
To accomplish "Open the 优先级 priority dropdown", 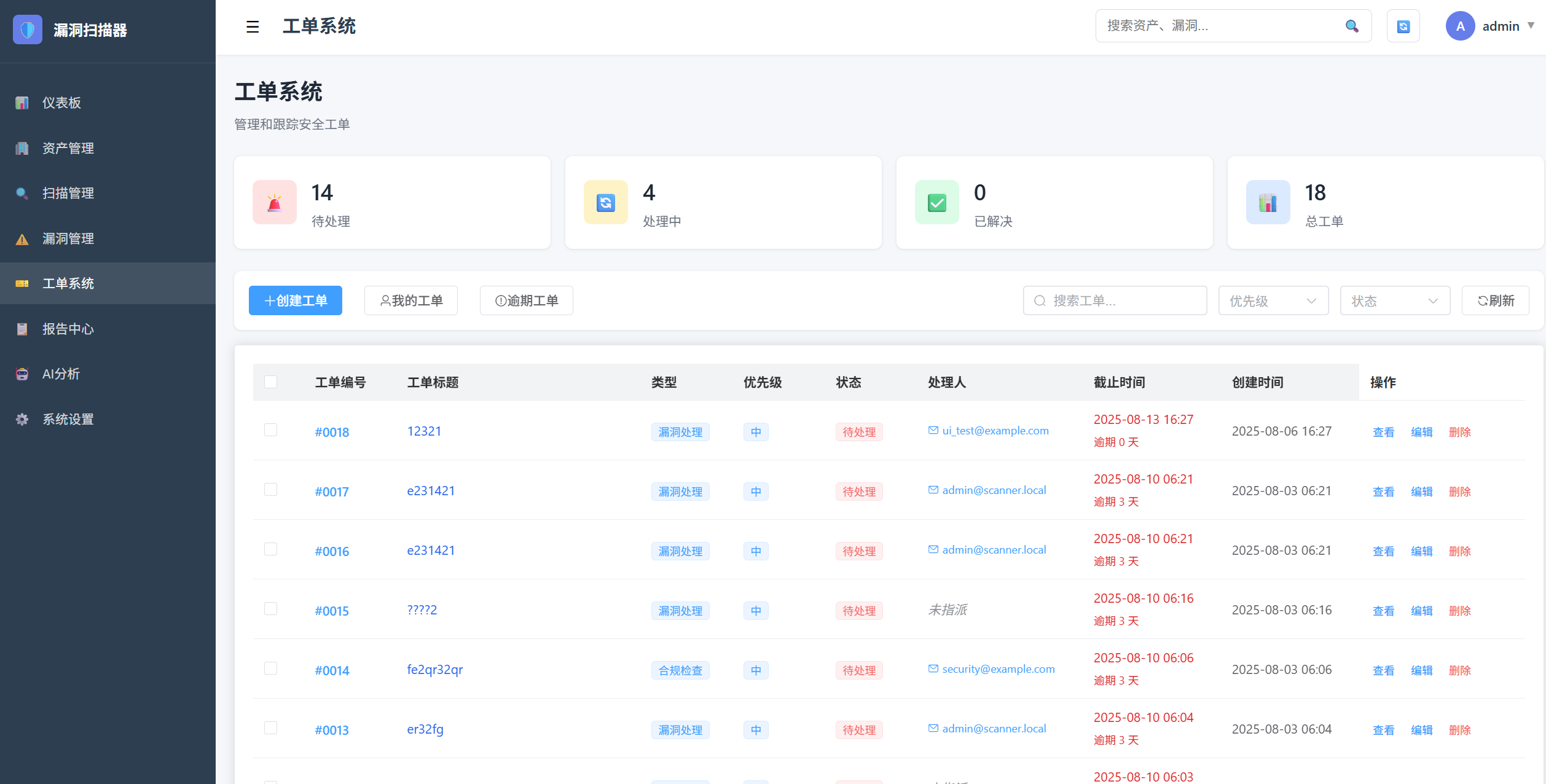I will tap(1273, 300).
